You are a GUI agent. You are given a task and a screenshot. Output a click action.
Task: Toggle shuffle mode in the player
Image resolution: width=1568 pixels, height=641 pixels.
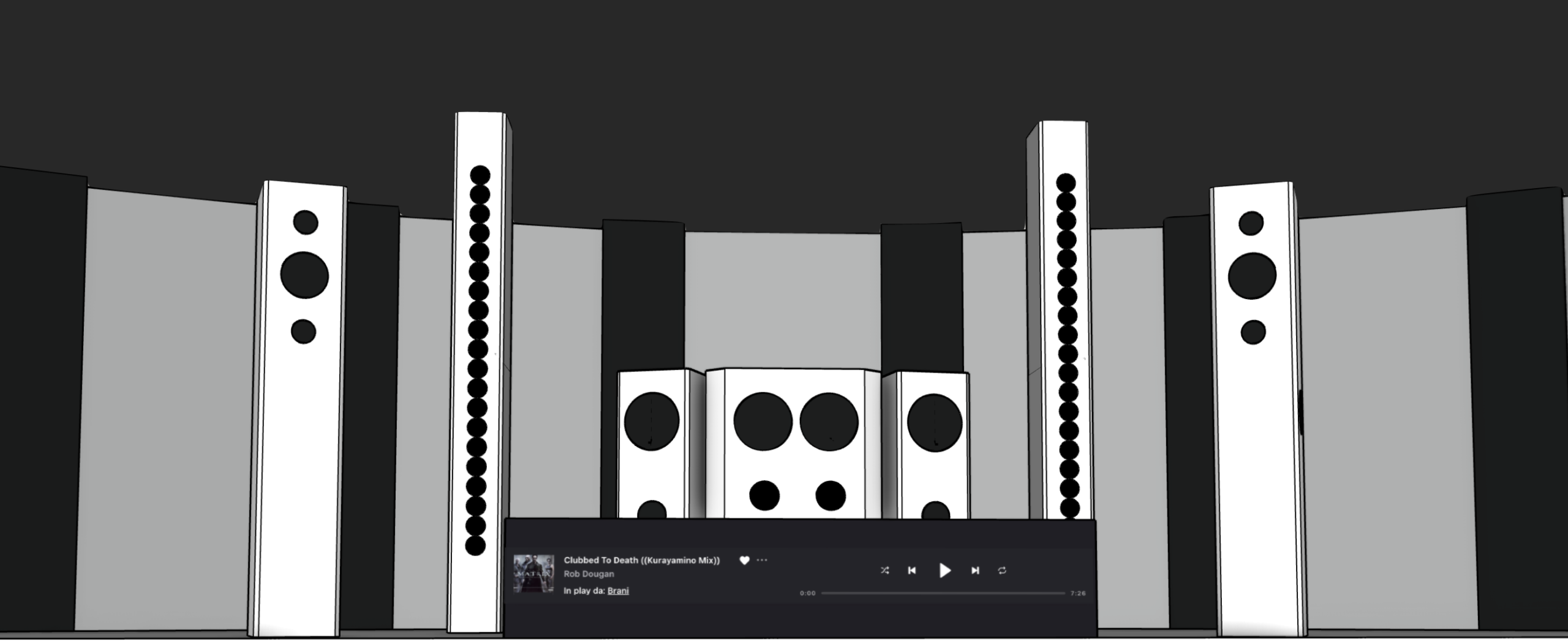[884, 571]
